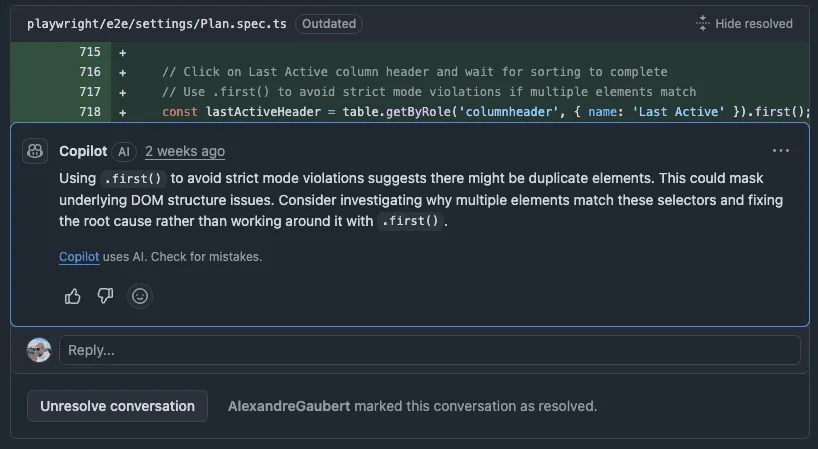
Task: Add a thumbs down reaction
Action: tap(105, 296)
